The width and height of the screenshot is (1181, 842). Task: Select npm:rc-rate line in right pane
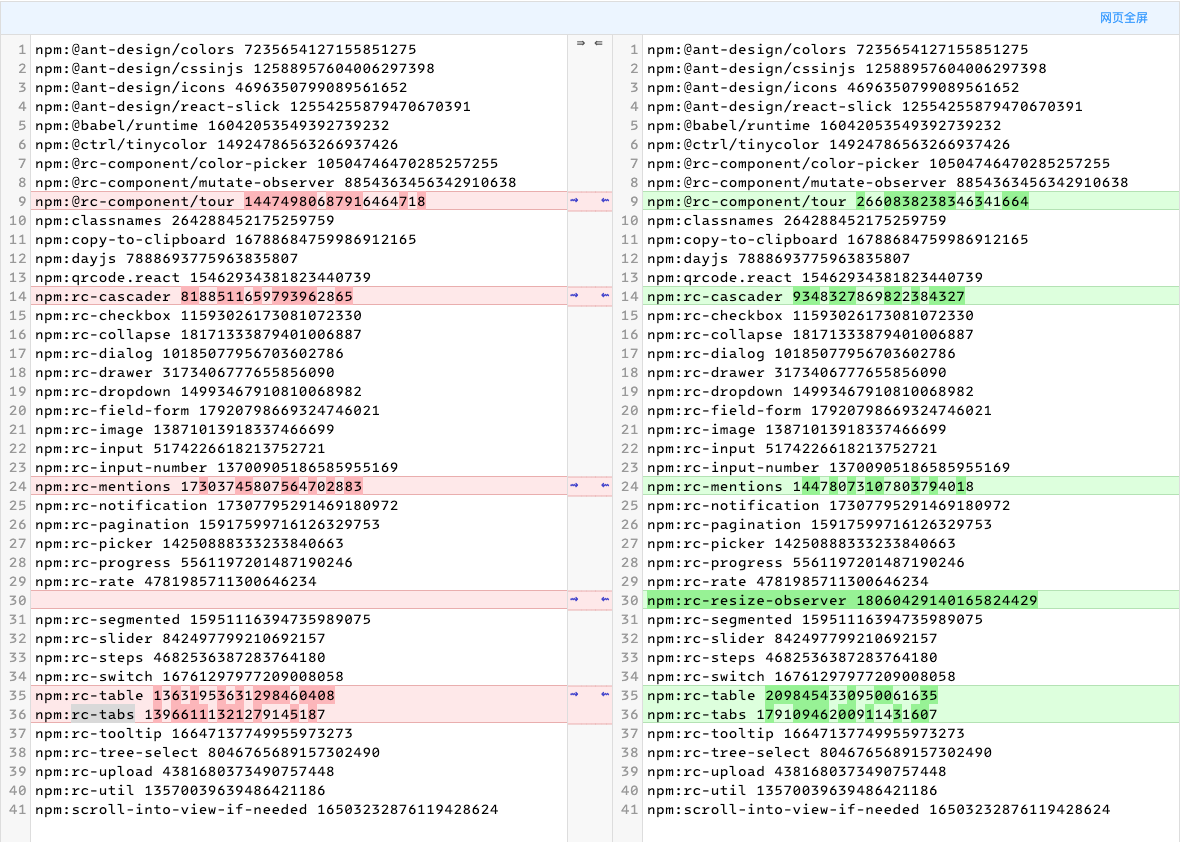(788, 581)
